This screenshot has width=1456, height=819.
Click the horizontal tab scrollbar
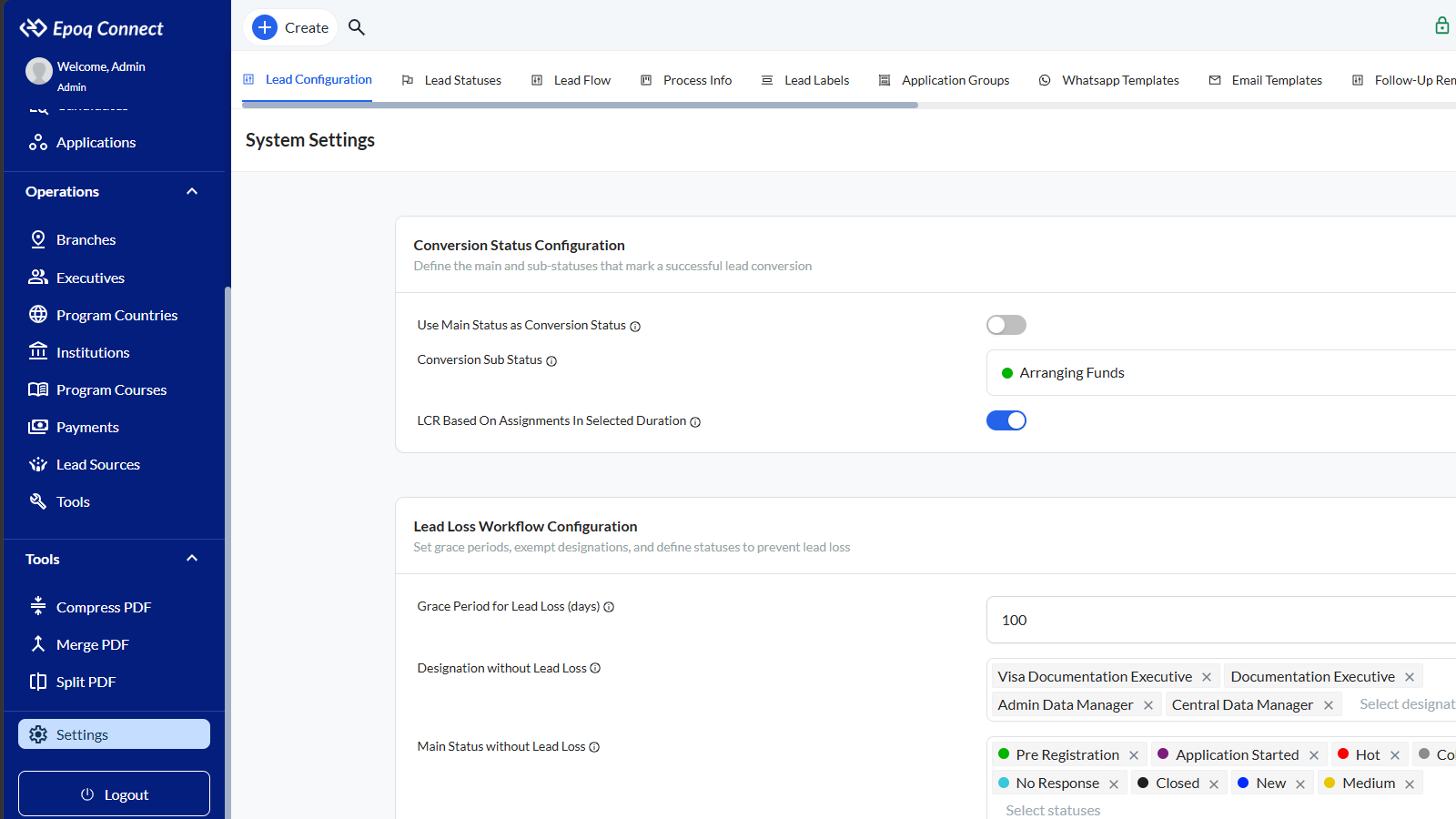pos(580,106)
